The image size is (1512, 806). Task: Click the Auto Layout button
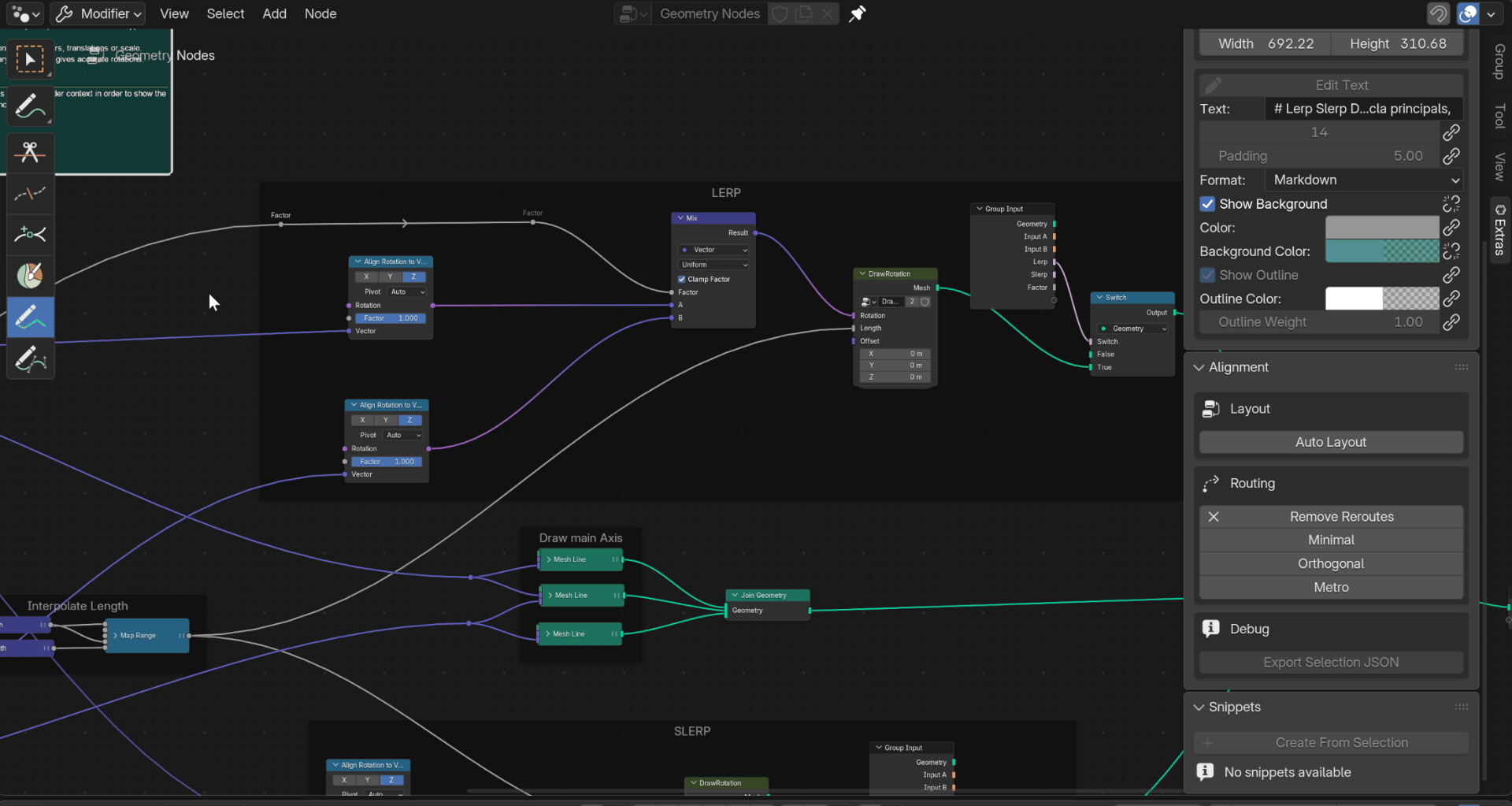[x=1331, y=442]
